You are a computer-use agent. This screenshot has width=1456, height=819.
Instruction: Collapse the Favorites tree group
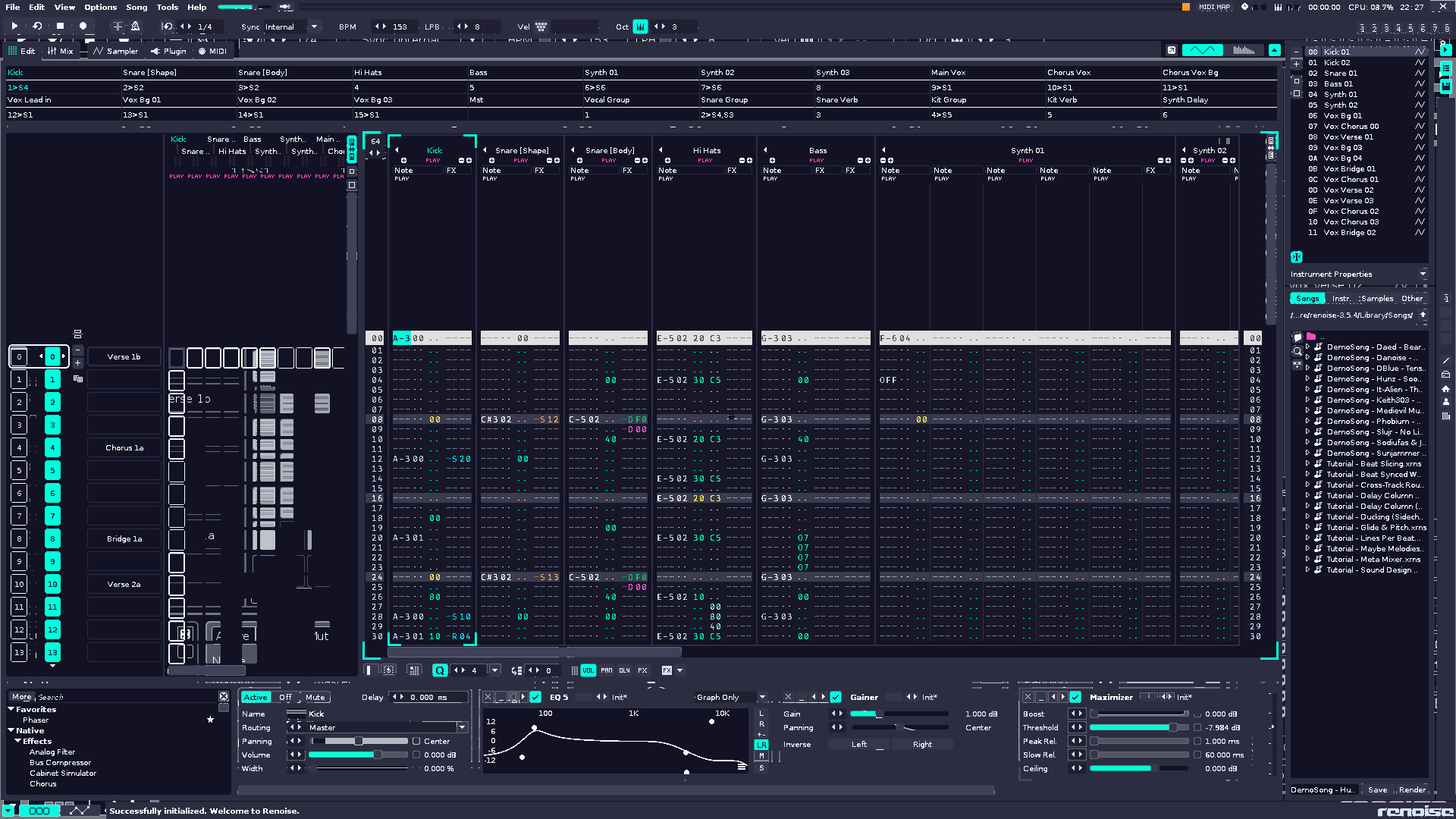[x=11, y=709]
